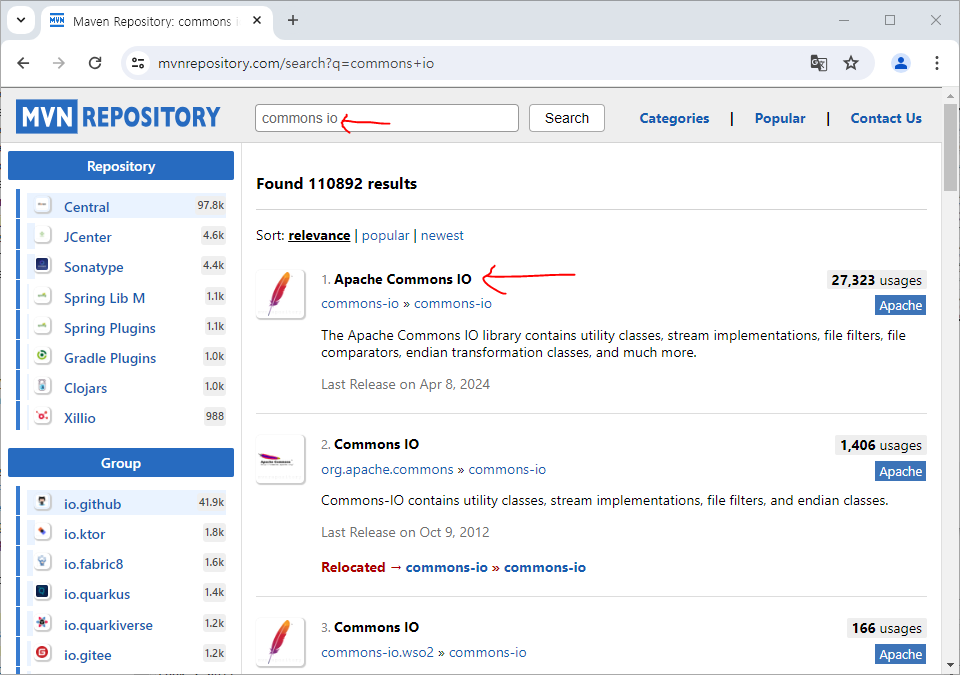Open site information icon in address bar
Screen dimensions: 960x675
pyautogui.click(x=138, y=63)
